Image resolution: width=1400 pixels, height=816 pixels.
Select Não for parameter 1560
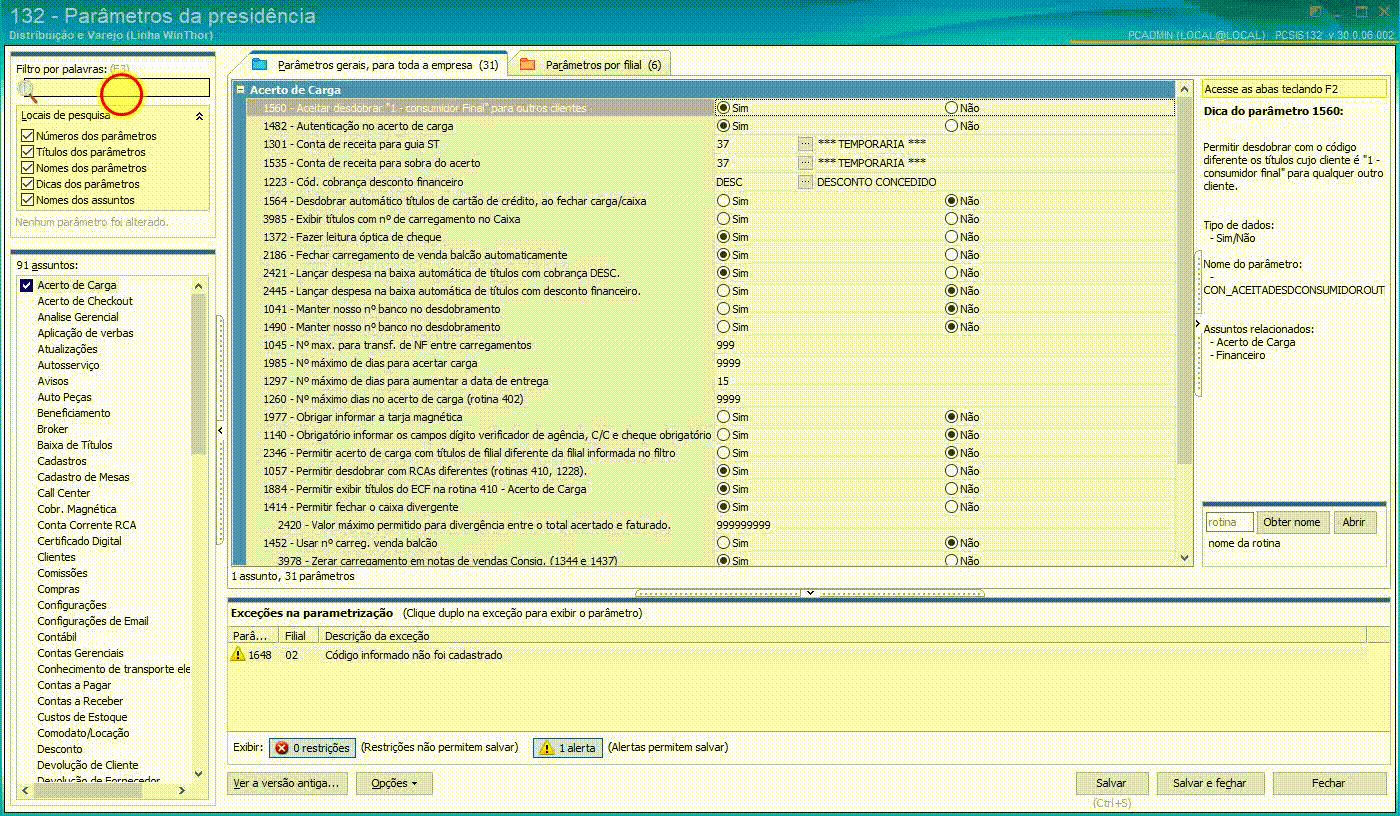(x=951, y=108)
